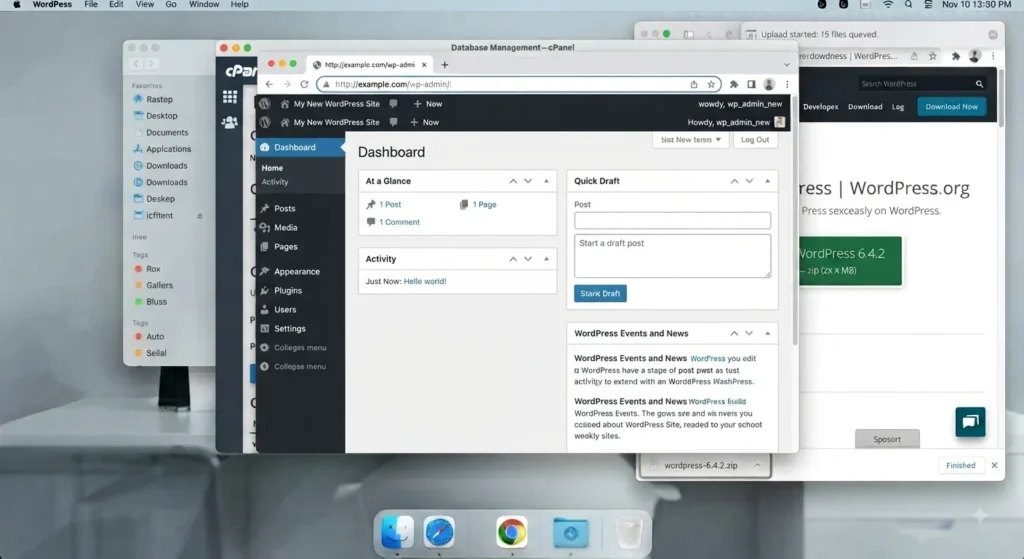Open the Trash in the Dock

point(630,533)
